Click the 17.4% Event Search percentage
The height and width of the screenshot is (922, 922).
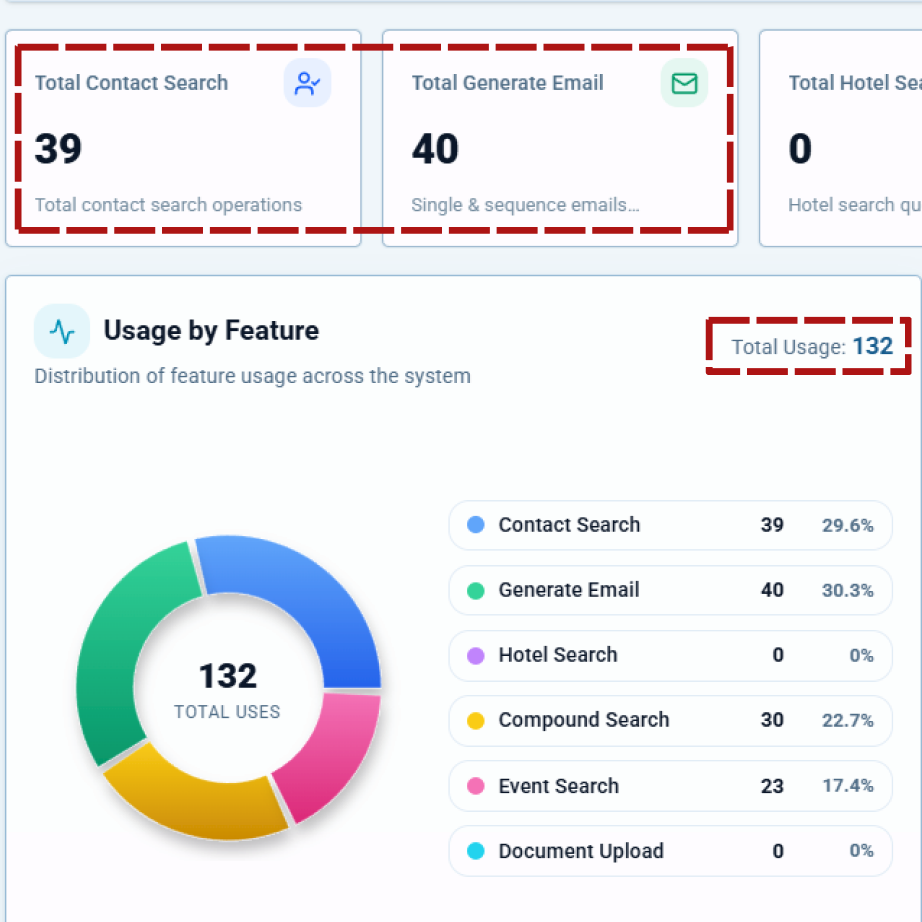point(847,786)
